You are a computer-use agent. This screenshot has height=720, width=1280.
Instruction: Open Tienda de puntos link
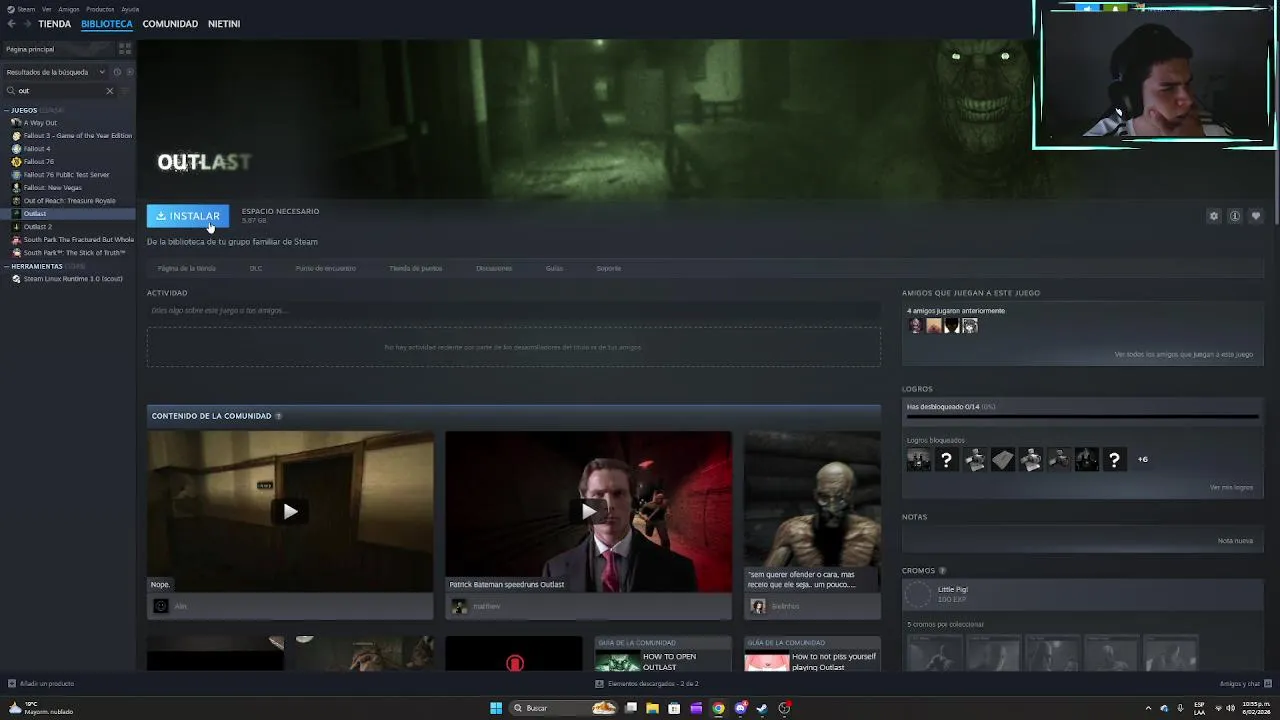tap(415, 268)
